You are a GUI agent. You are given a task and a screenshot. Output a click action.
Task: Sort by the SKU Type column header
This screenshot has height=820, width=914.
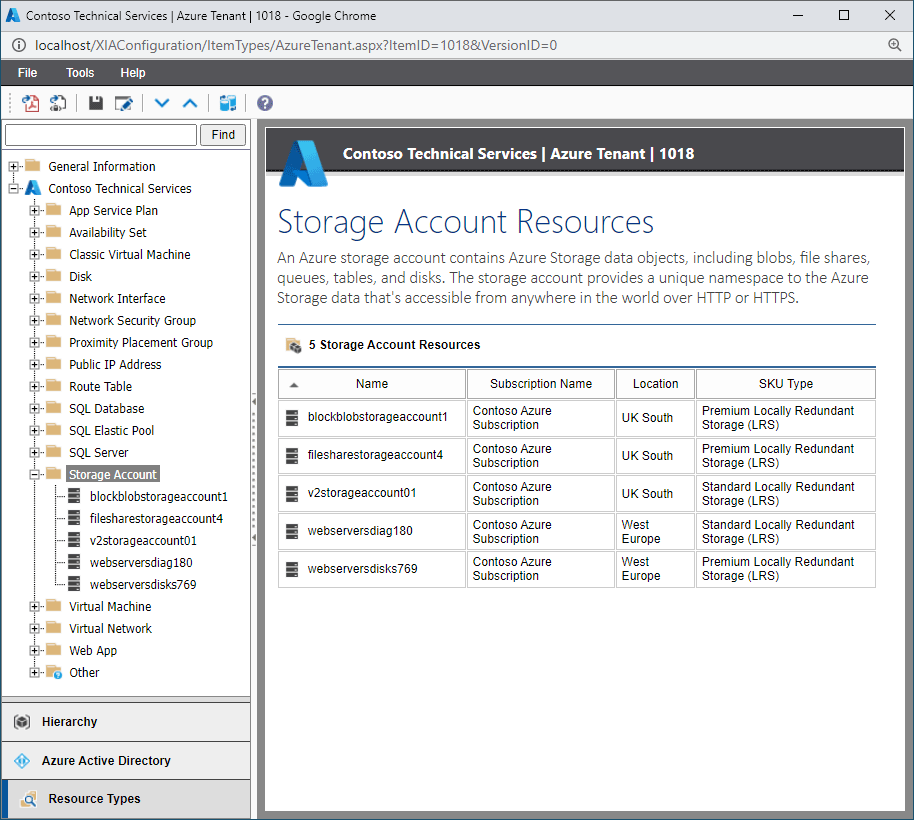click(786, 383)
